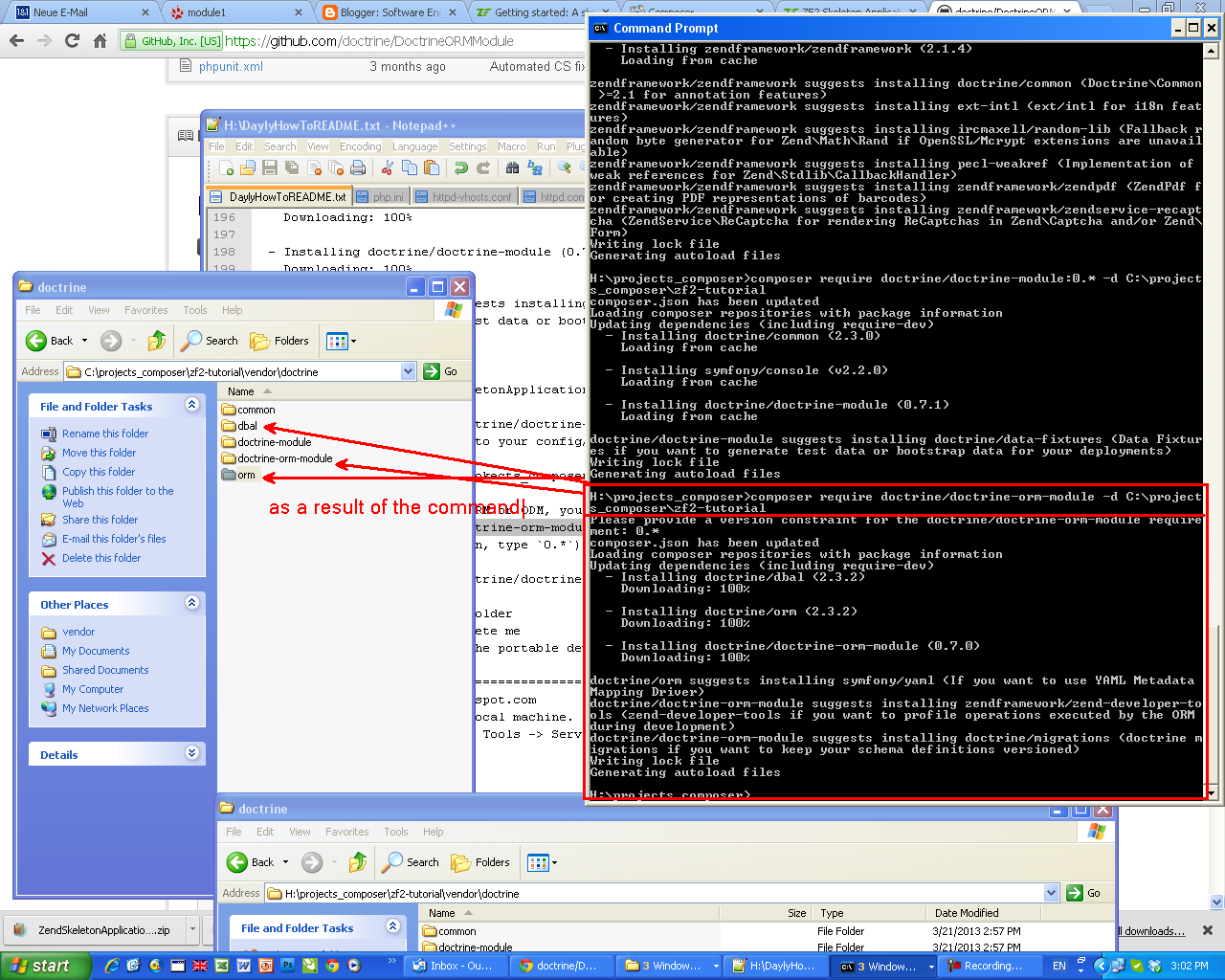Click the Zoom In icon in Notepad++

(565, 168)
